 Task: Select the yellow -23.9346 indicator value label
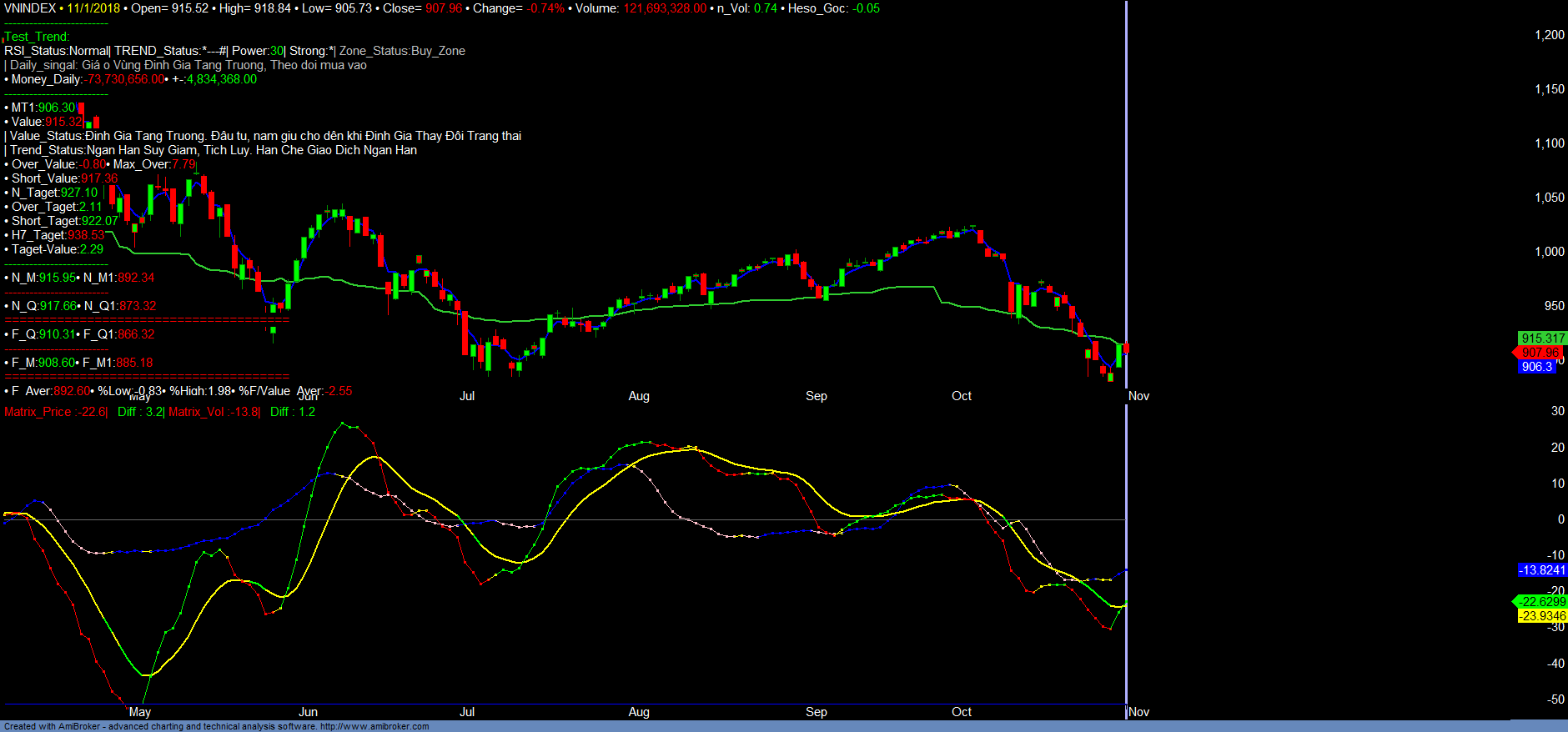(1542, 616)
